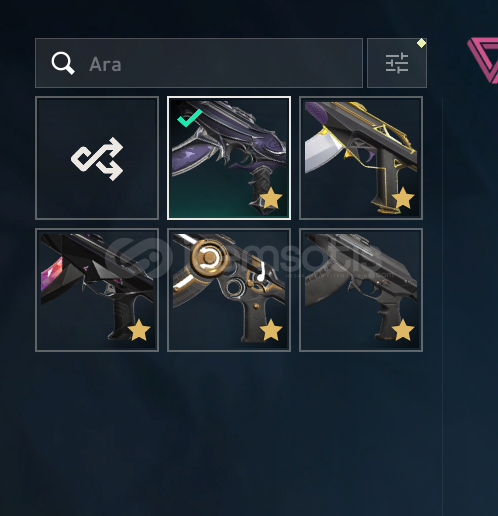The width and height of the screenshot is (498, 516).
Task: Choose the default black weapon skin
Action: 361,290
